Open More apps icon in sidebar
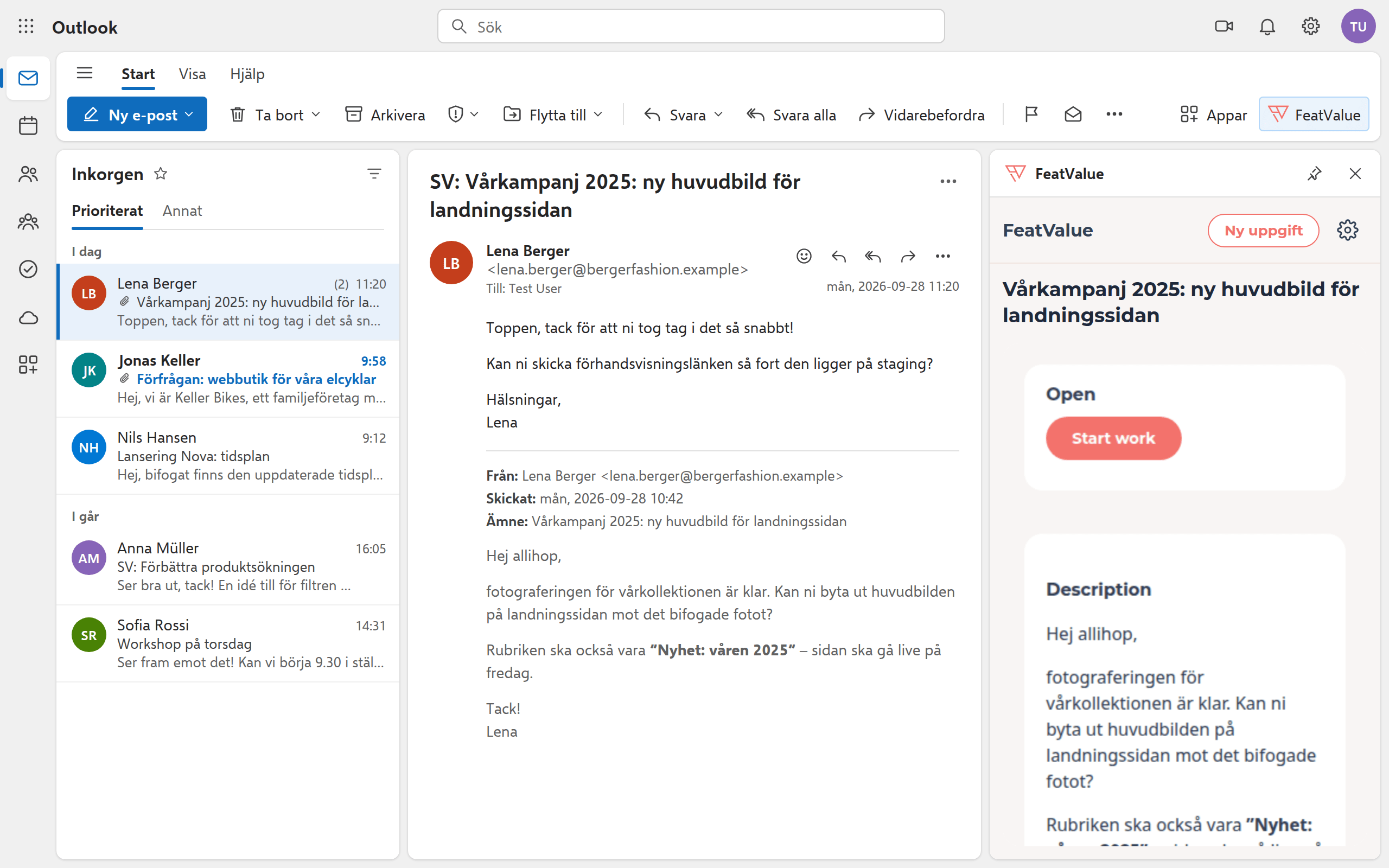The image size is (1389, 868). (x=28, y=365)
